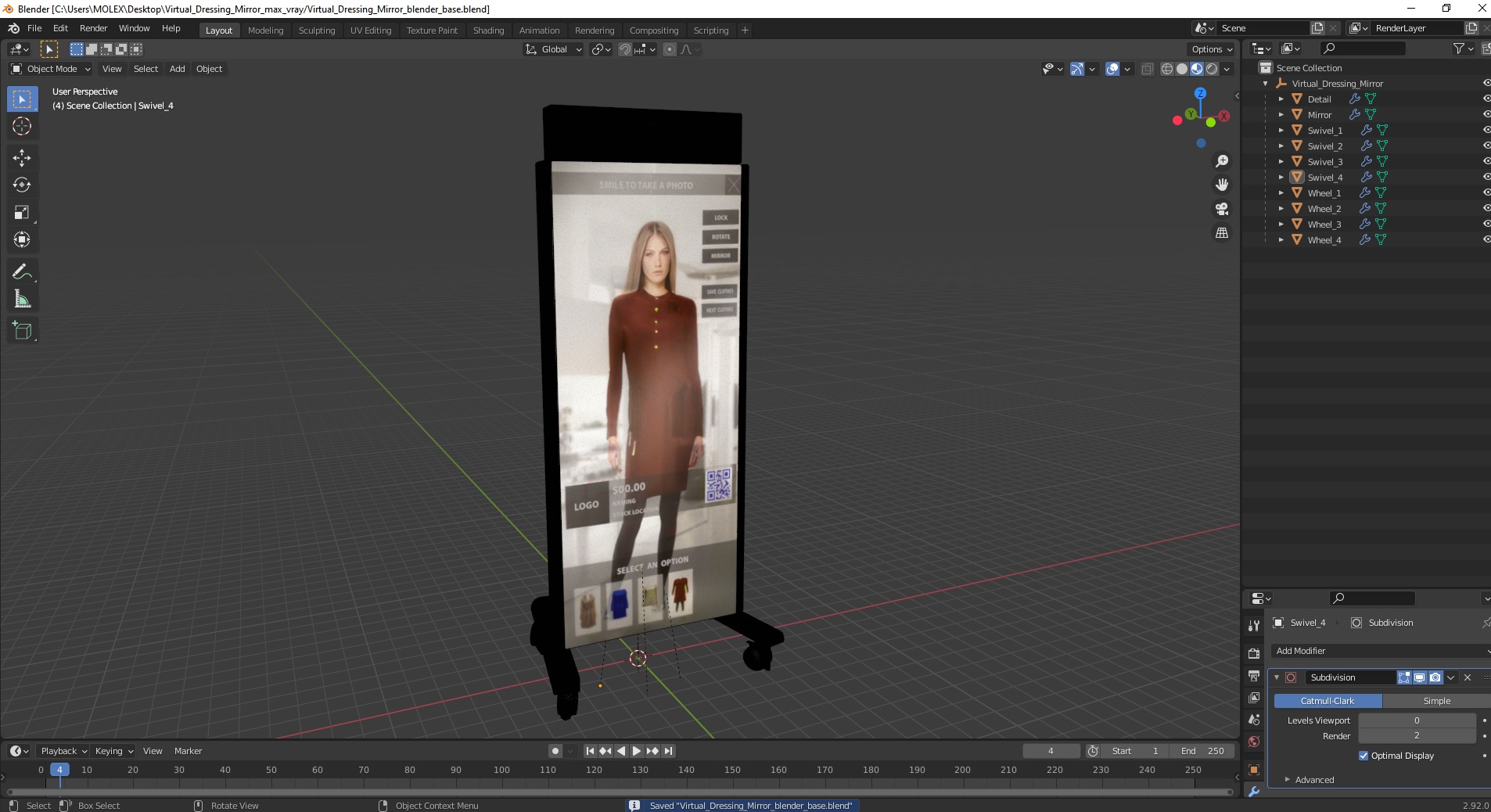
Task: Switch to UV Editing workspace tab
Action: click(x=371, y=31)
